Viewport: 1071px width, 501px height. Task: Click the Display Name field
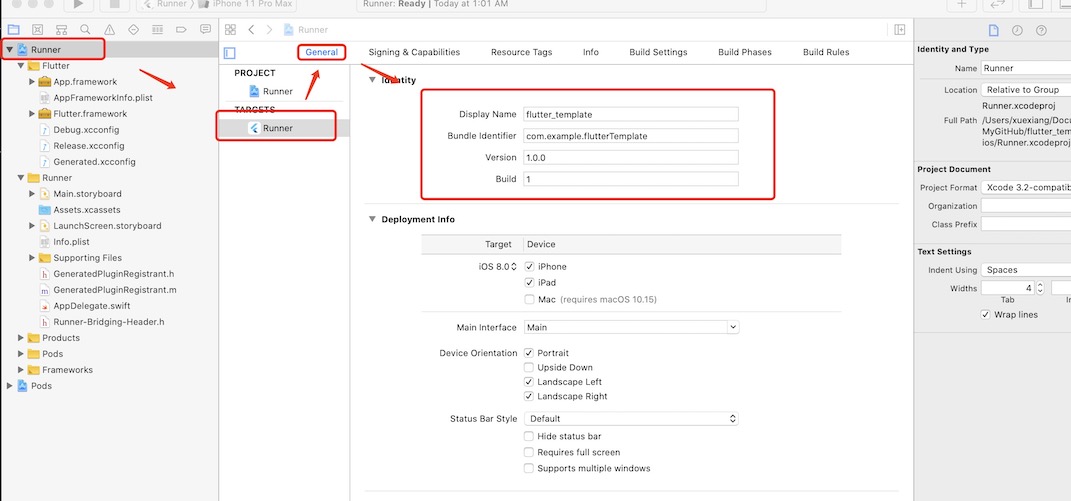[631, 114]
